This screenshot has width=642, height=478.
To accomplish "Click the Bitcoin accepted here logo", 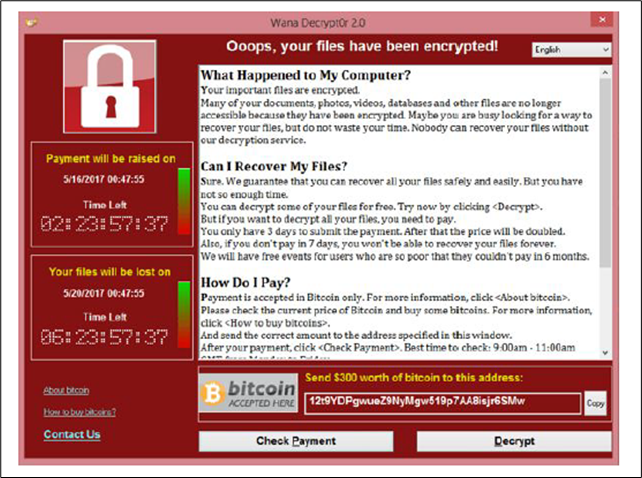I will tap(249, 392).
